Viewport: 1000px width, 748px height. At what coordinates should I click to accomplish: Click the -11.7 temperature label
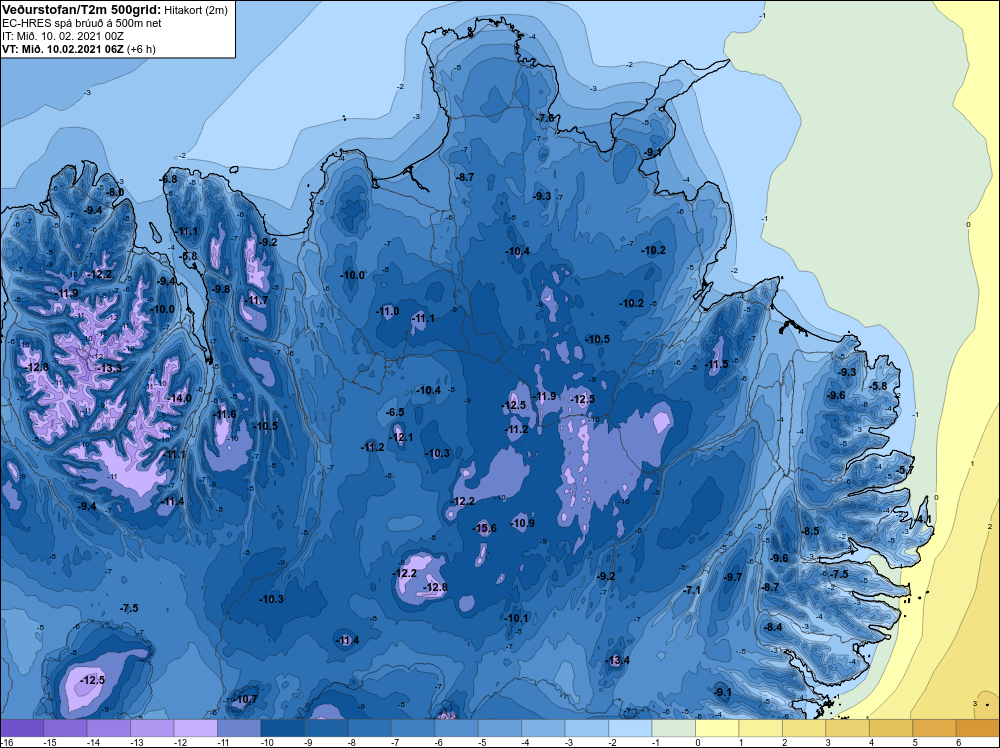pos(256,300)
